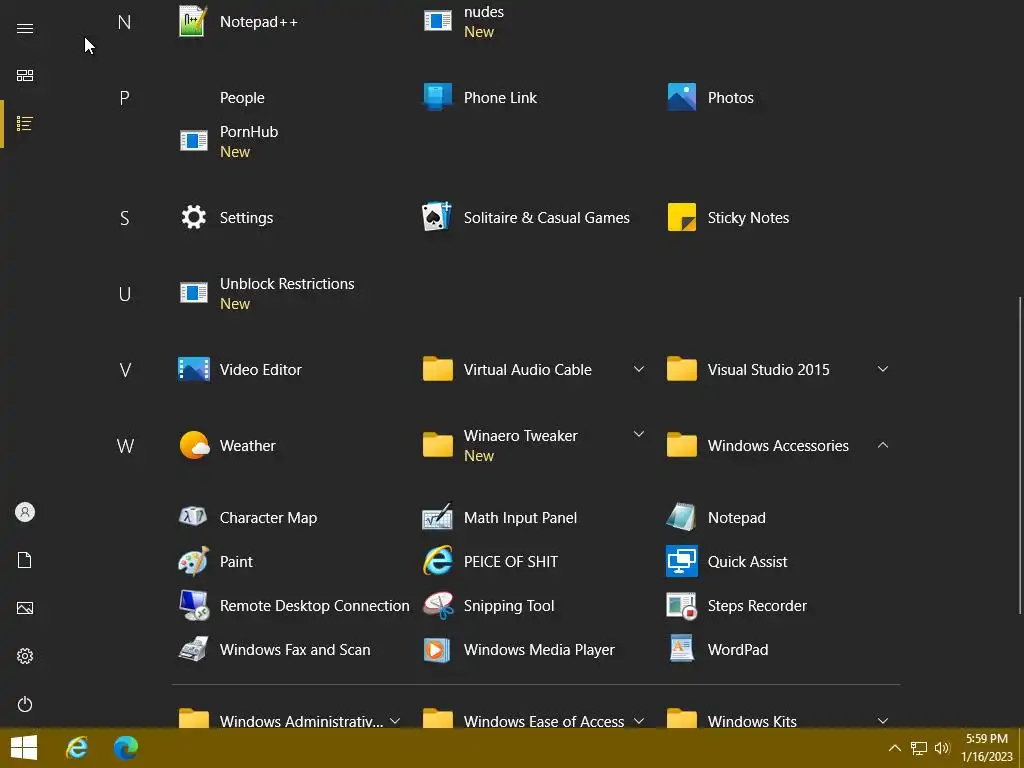Show hidden system tray icons
Image resolution: width=1024 pixels, height=768 pixels.
click(895, 748)
